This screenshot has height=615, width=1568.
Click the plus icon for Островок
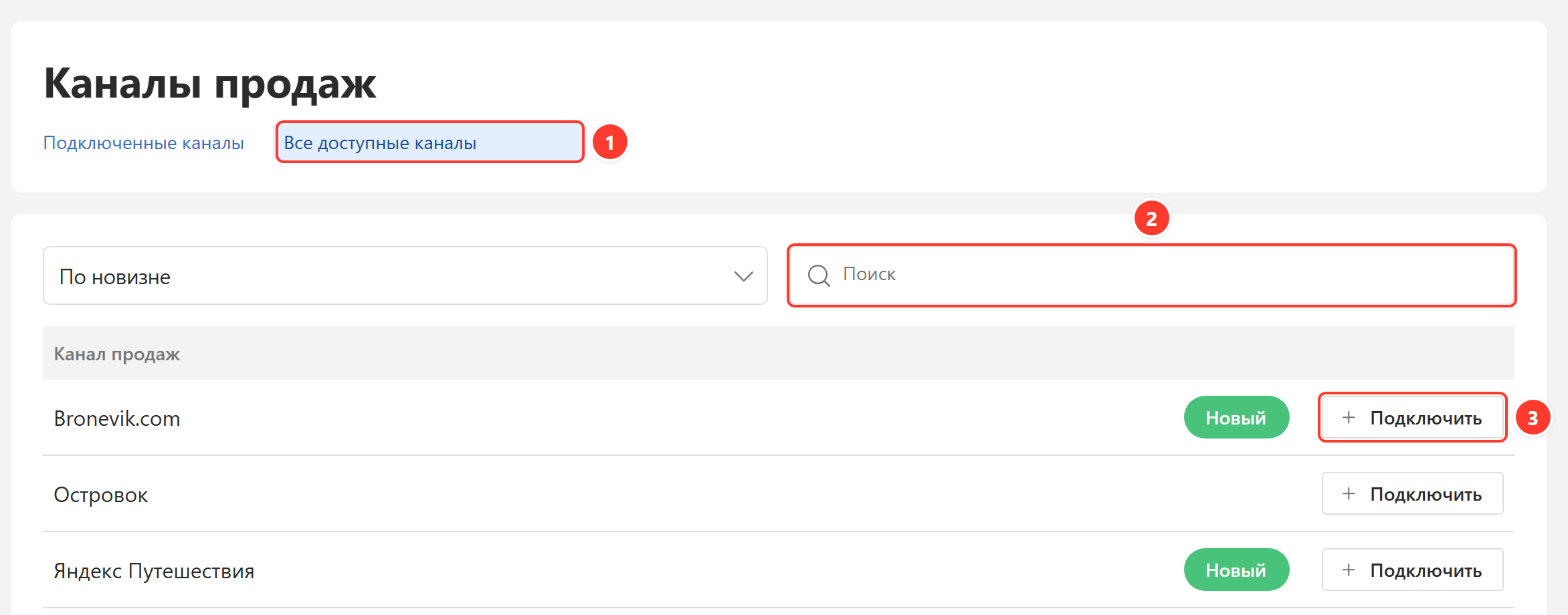click(1349, 493)
